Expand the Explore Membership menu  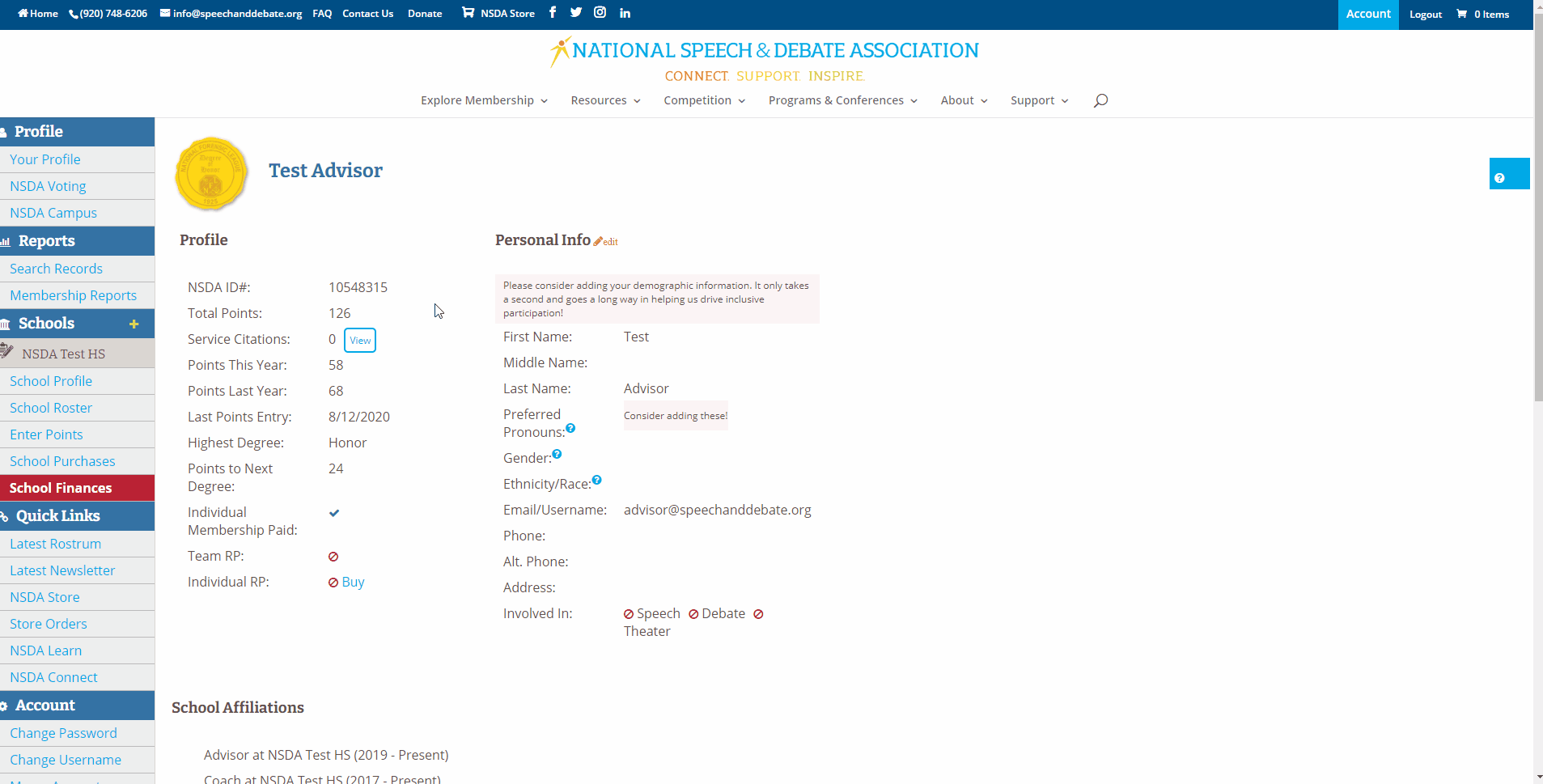tap(484, 100)
